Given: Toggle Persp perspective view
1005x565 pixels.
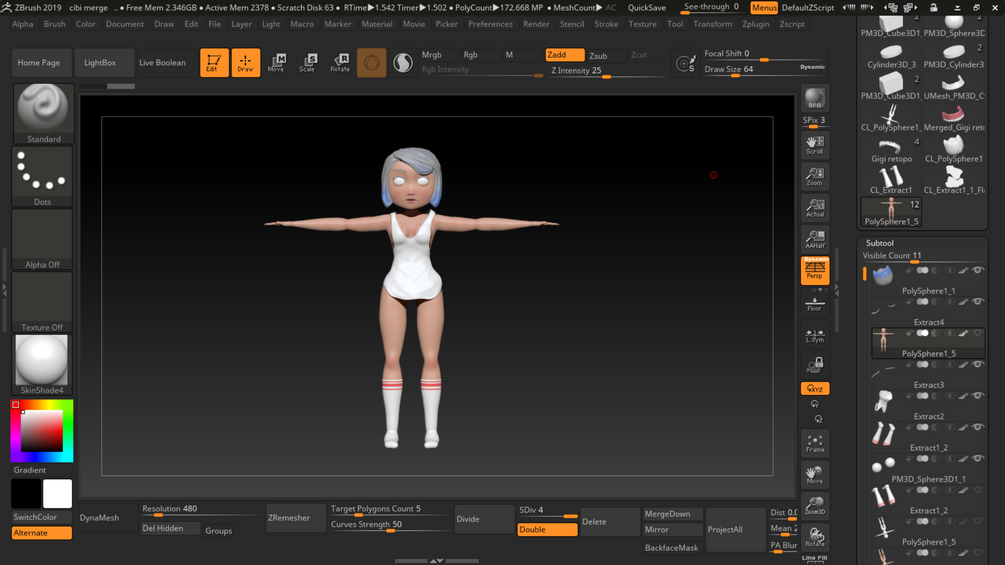Looking at the screenshot, I should coord(814,269).
